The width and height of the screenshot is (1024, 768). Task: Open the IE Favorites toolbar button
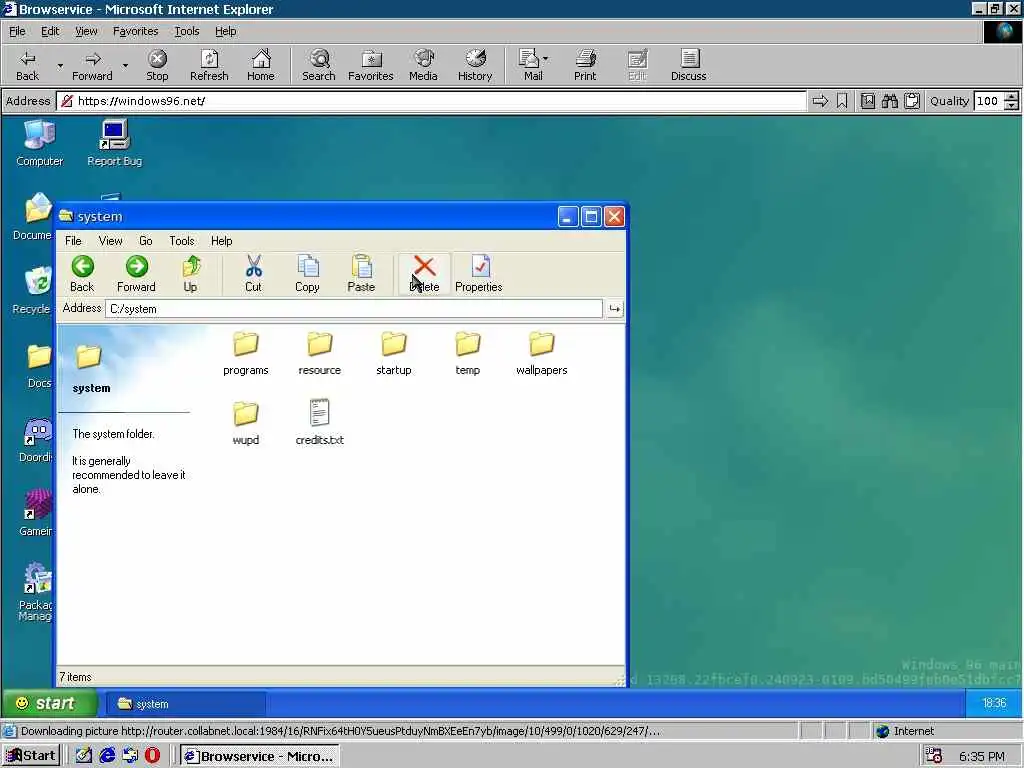coord(371,65)
